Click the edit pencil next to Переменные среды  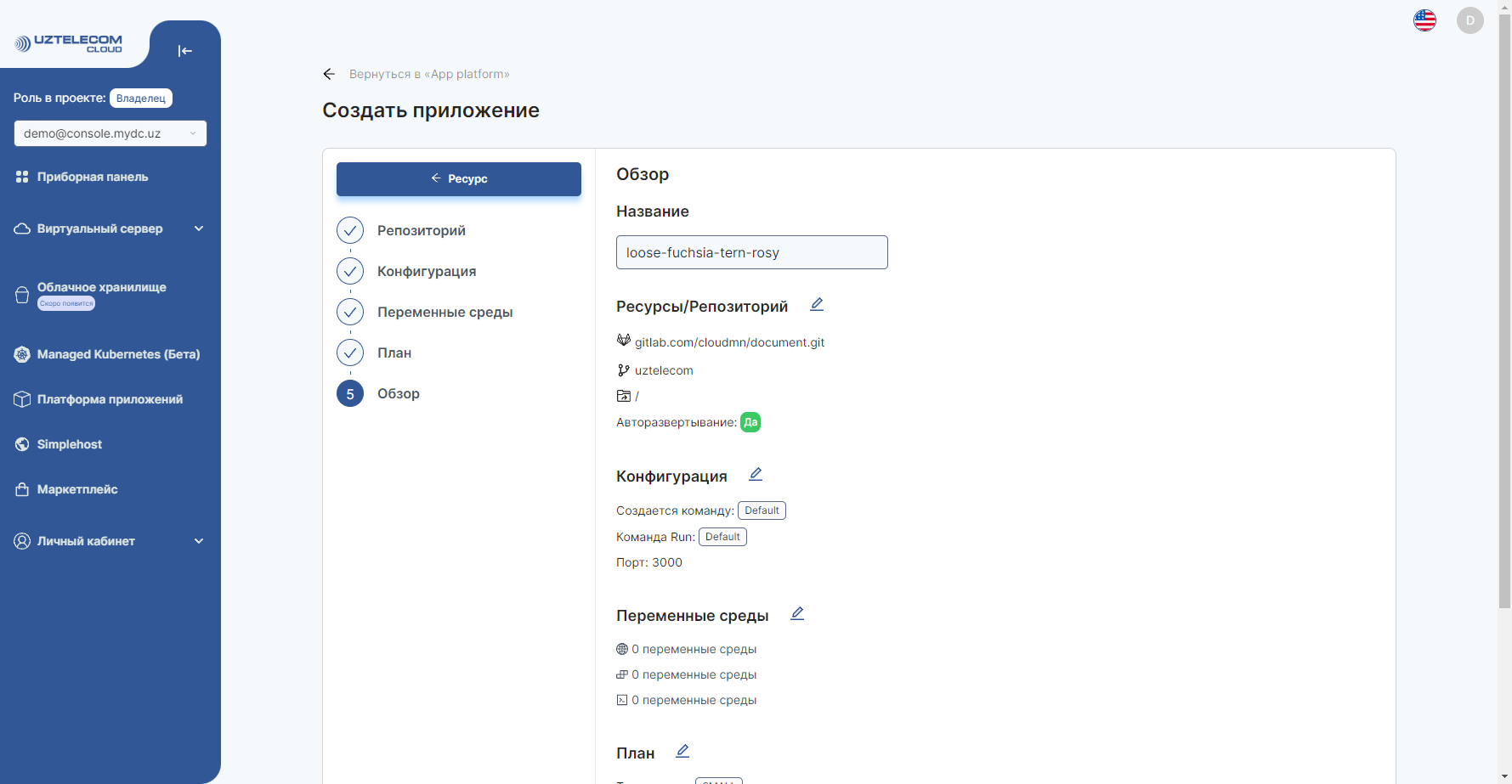(x=797, y=612)
